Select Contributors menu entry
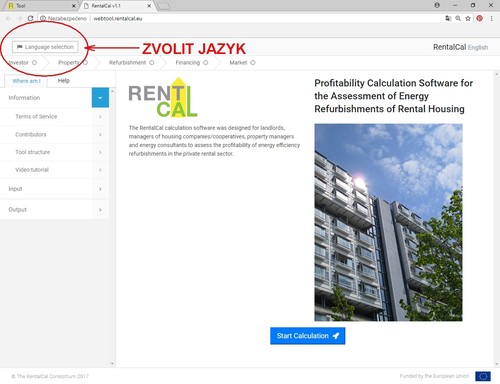The height and width of the screenshot is (384, 500). point(31,134)
